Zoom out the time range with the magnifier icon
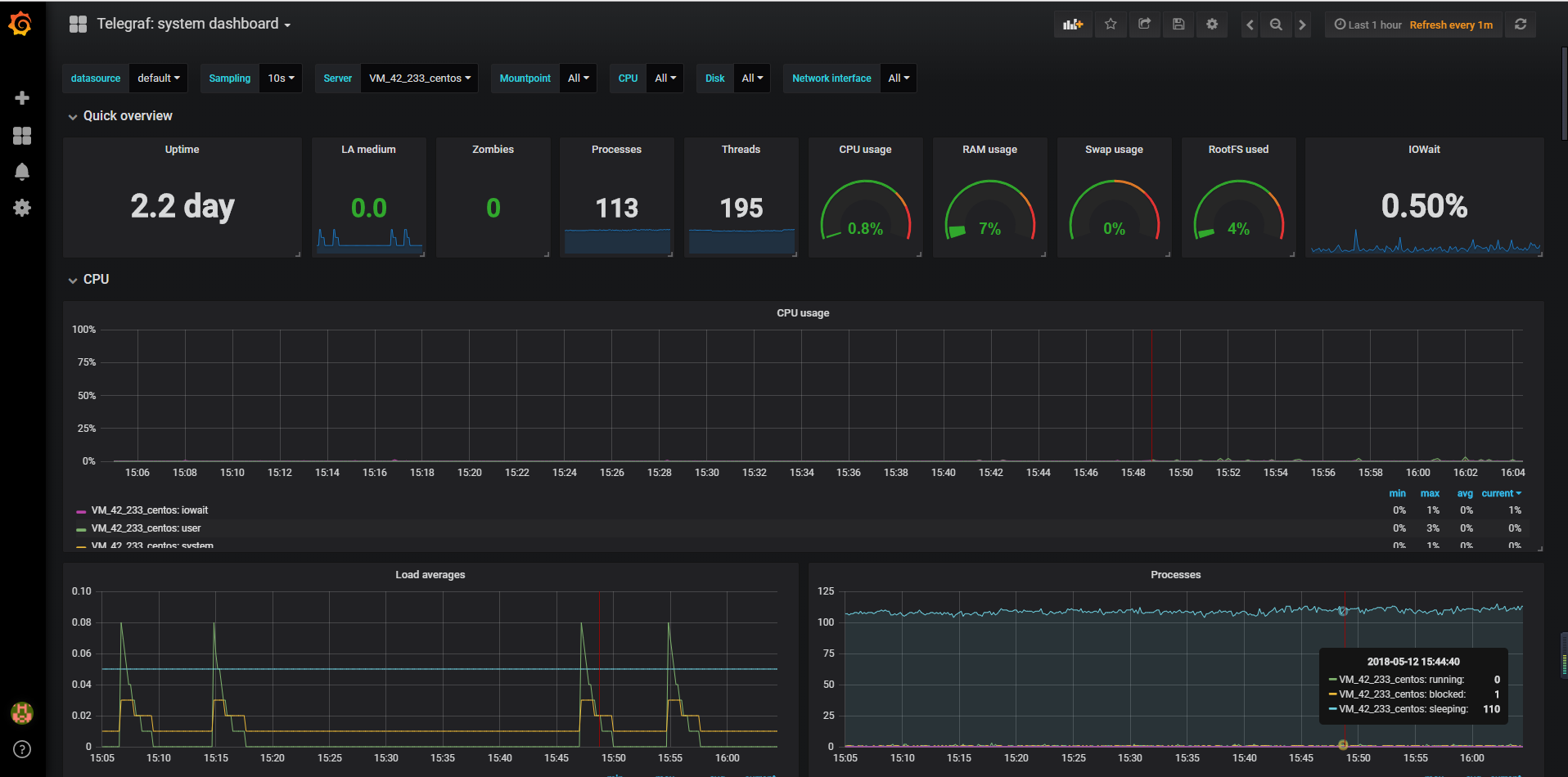 click(x=1275, y=24)
